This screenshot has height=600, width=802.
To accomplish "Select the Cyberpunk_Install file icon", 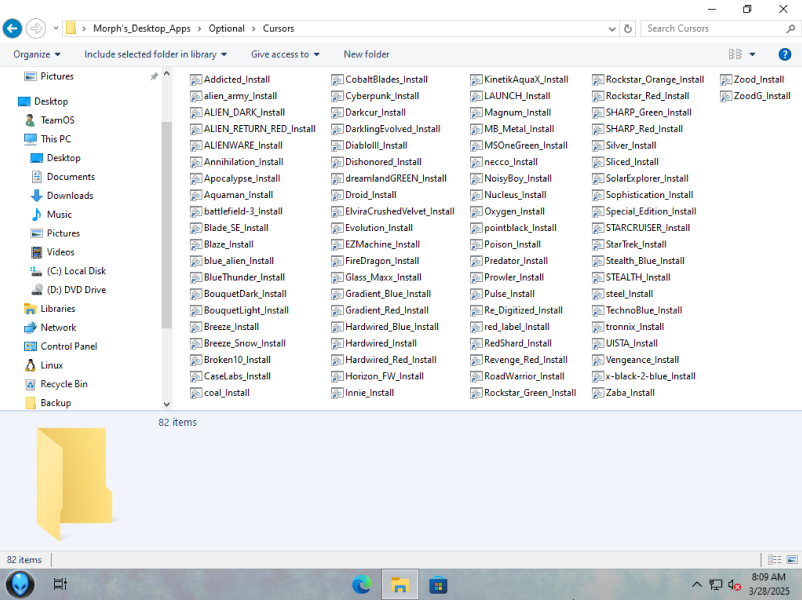I will (x=337, y=96).
